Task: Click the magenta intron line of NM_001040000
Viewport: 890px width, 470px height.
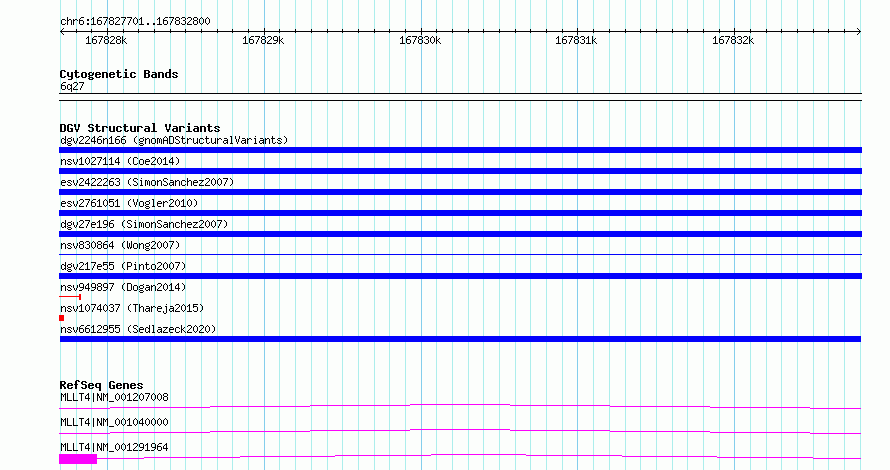Action: tap(460, 431)
